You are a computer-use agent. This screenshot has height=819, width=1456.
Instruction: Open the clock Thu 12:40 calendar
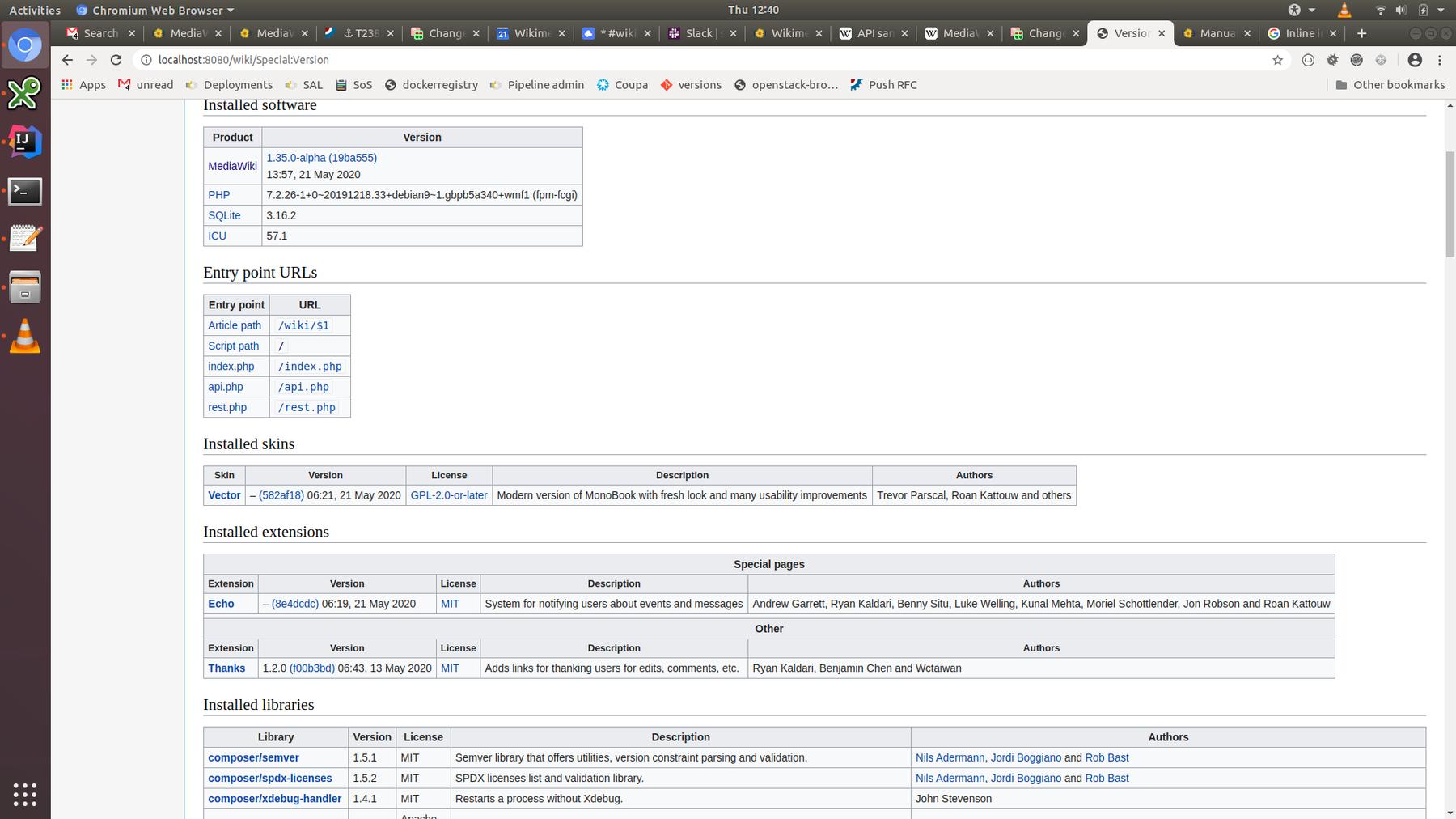click(753, 10)
